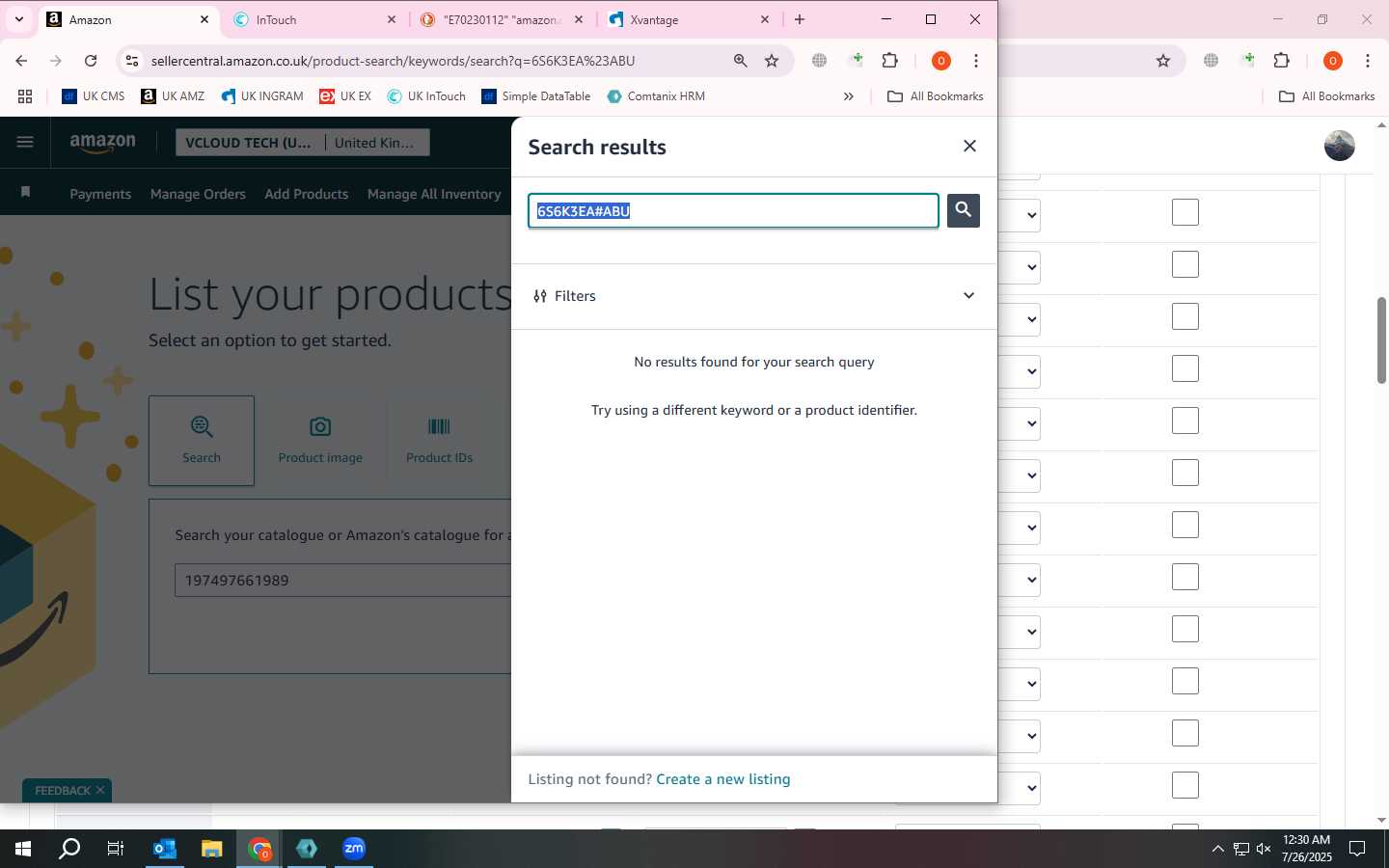The width and height of the screenshot is (1389, 868).
Task: View site information icon in address bar
Action: 132,61
